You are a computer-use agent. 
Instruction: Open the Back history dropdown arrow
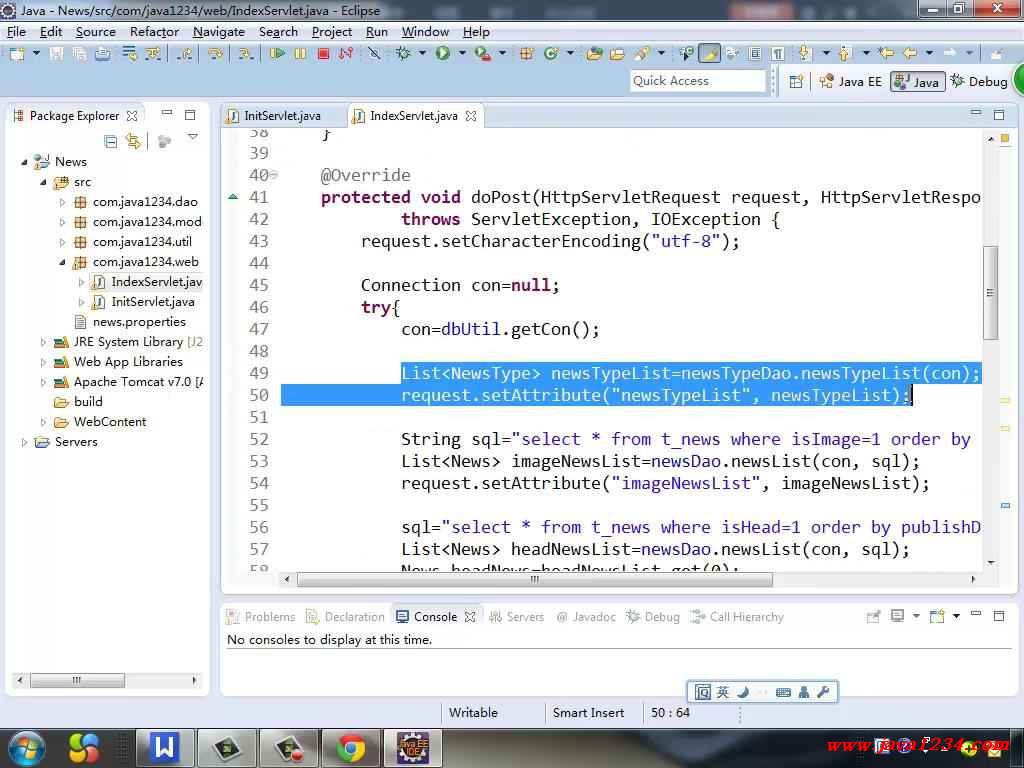(x=929, y=54)
